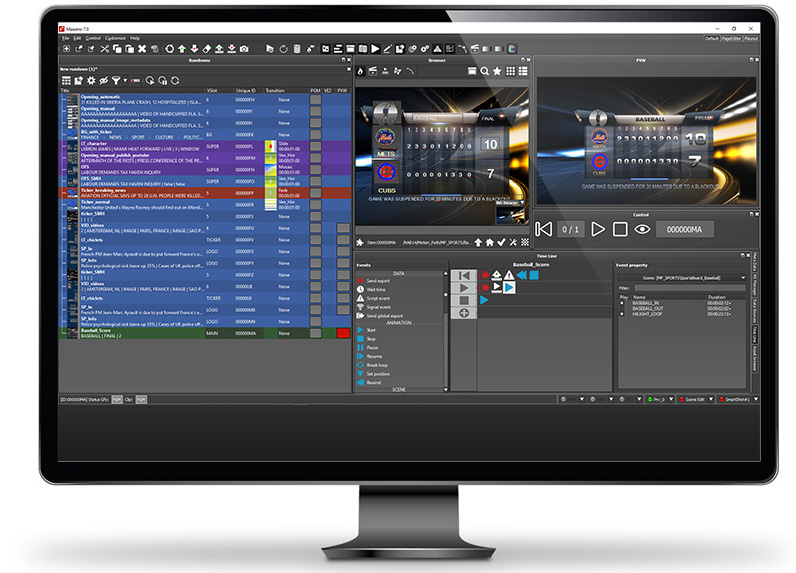
Task: Toggle the PGM box for the Opening_automatic row
Action: tap(314, 100)
